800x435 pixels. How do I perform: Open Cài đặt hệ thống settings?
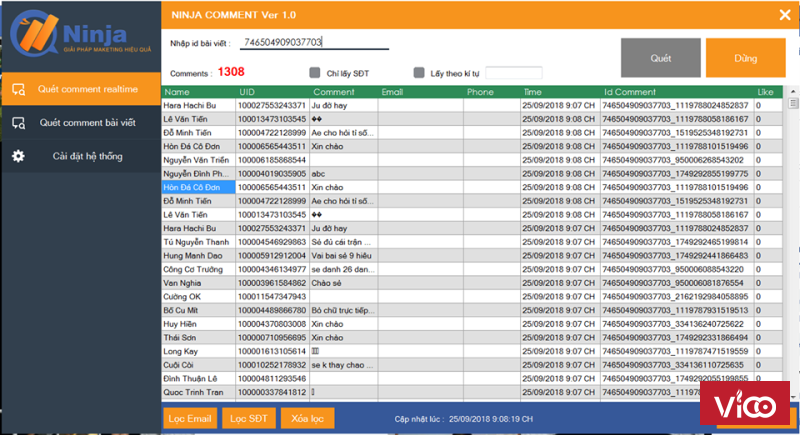click(81, 156)
